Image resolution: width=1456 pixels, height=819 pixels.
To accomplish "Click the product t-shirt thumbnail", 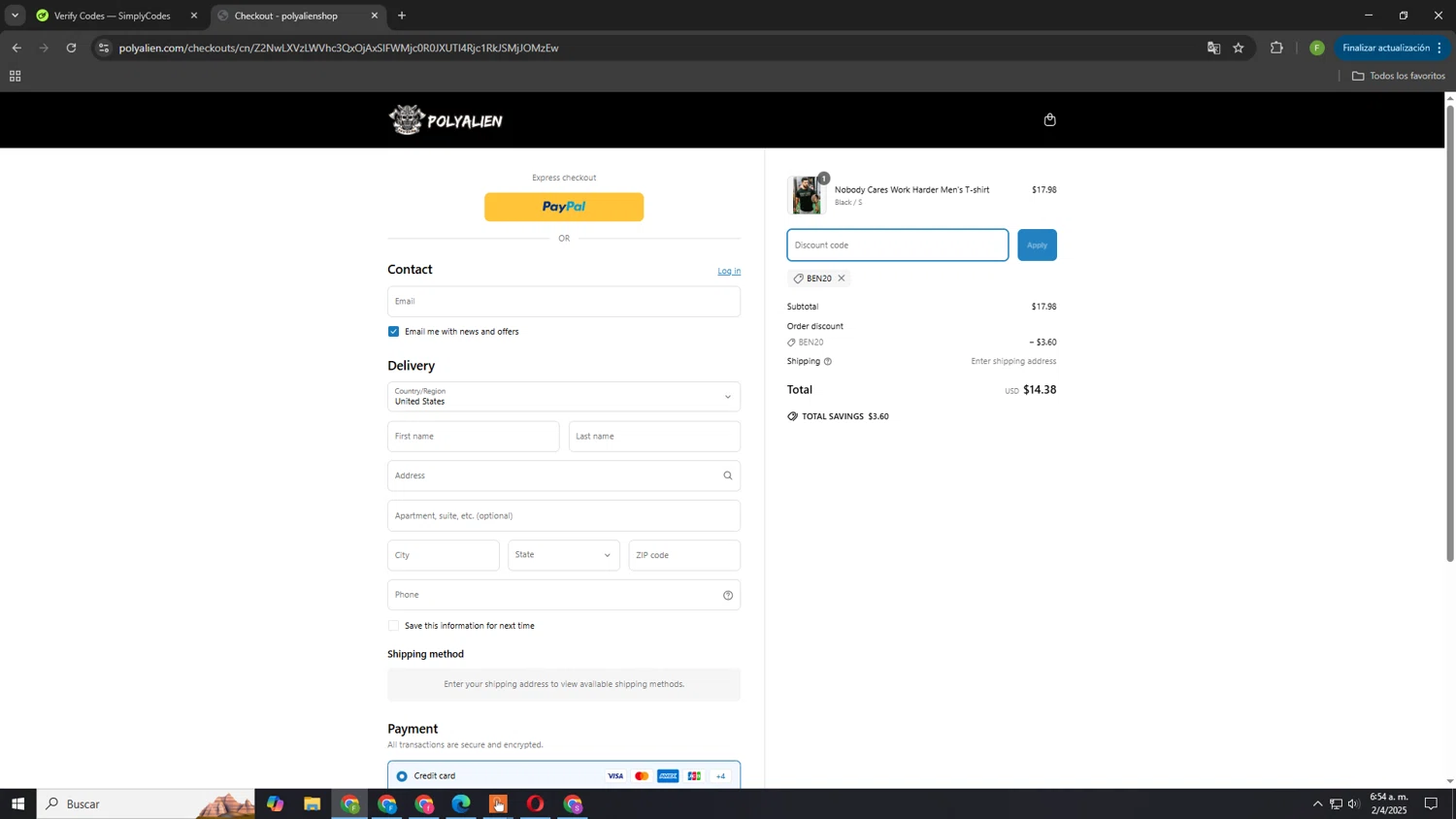I will coord(806,195).
